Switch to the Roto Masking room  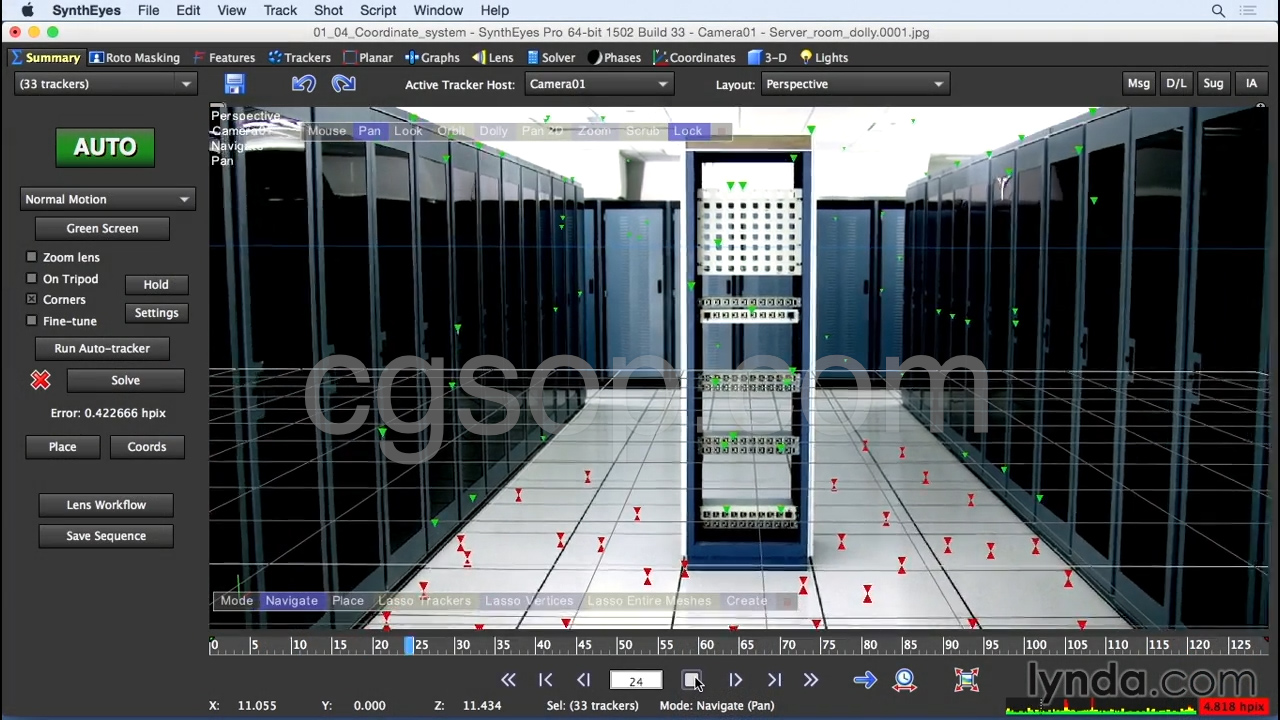(x=135, y=58)
